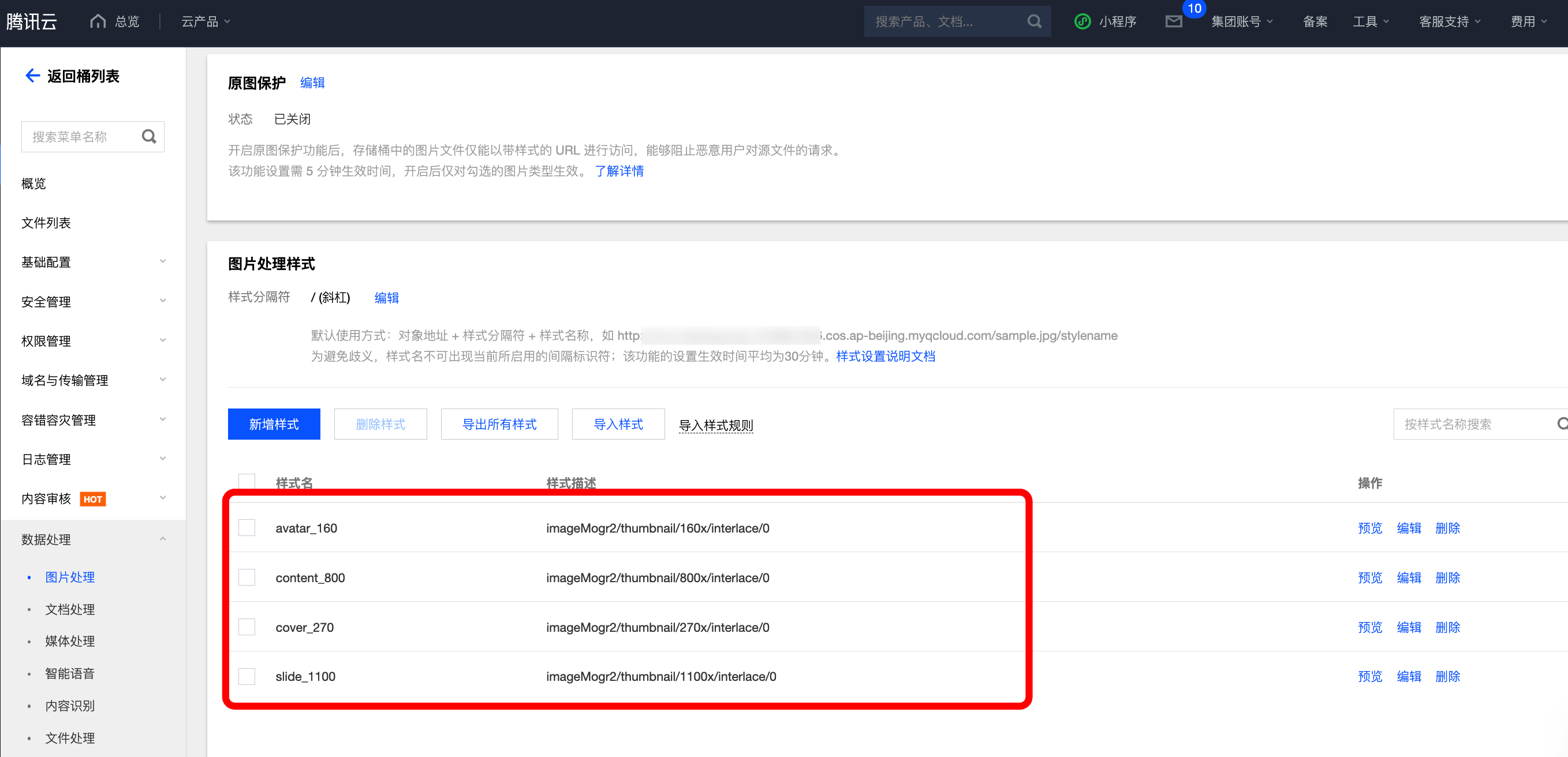This screenshot has height=757, width=1568.
Task: Open the mini program icon
Action: coord(1082,22)
